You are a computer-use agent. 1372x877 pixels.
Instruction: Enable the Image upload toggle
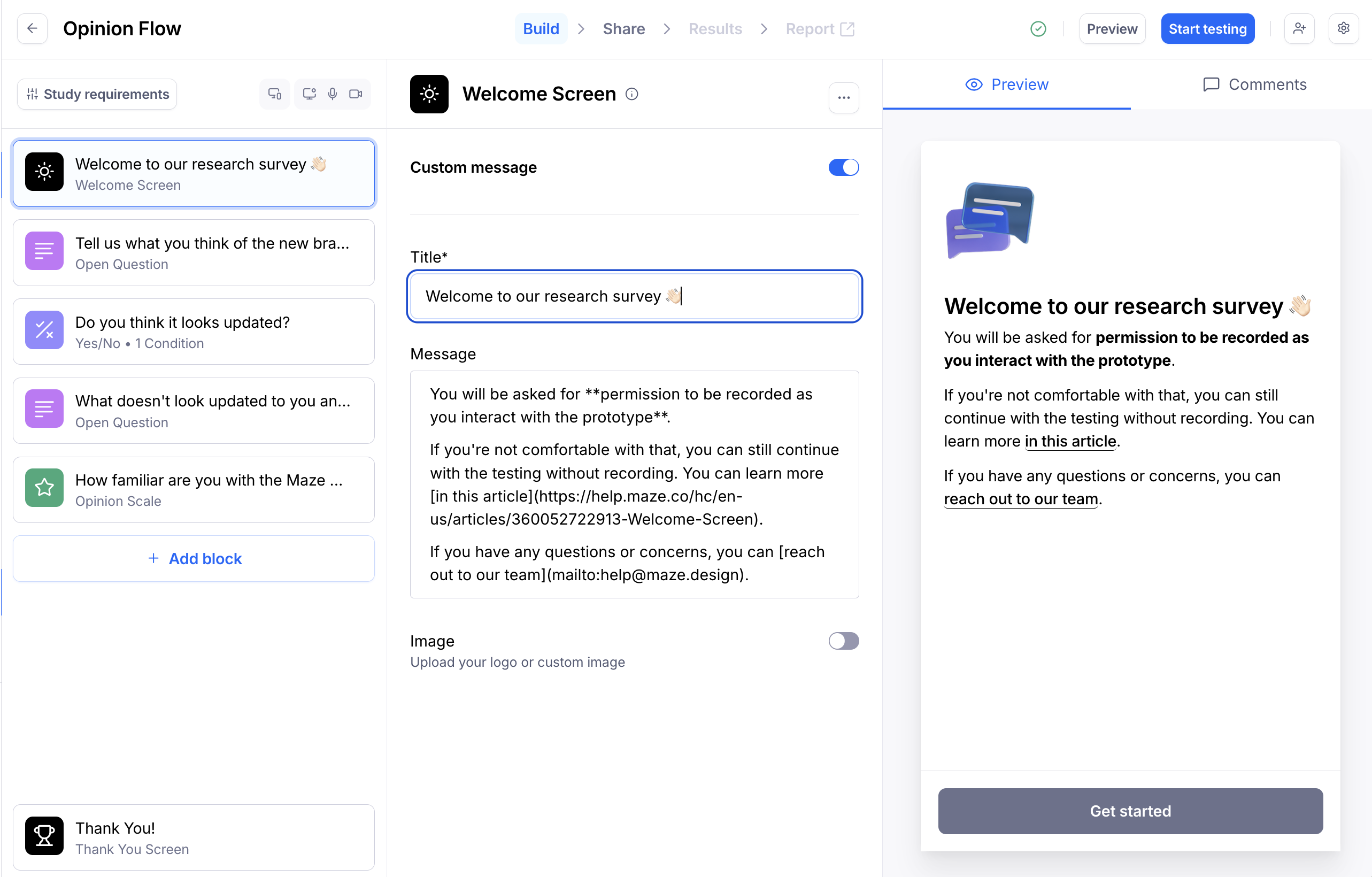click(x=843, y=641)
